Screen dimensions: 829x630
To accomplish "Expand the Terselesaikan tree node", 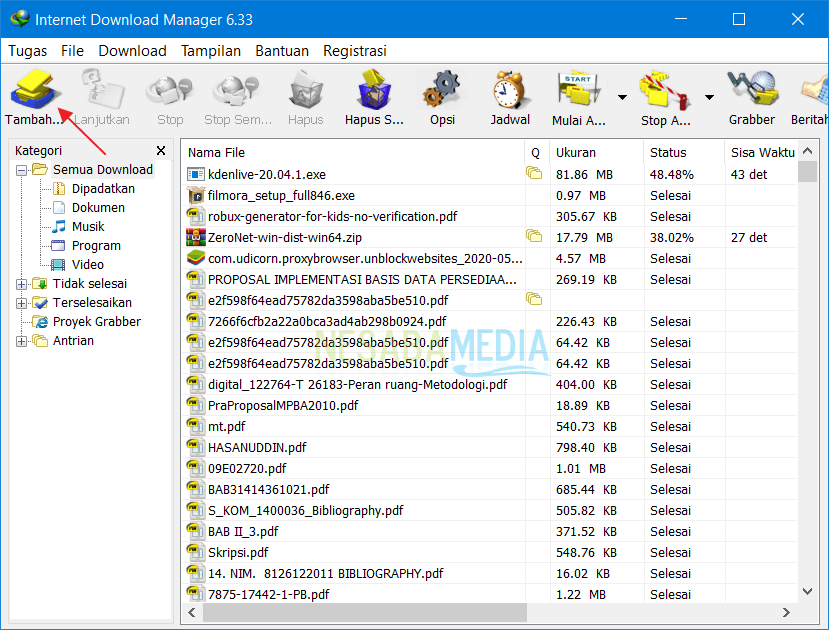I will pos(21,303).
